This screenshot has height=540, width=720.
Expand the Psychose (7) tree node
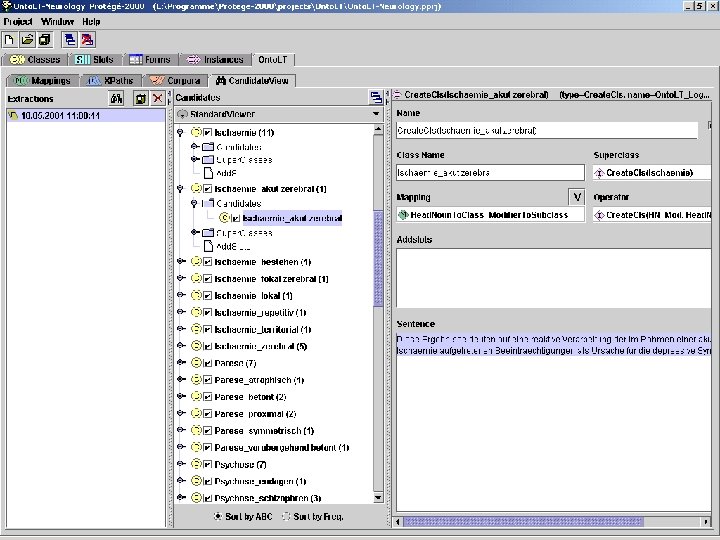tap(180, 465)
